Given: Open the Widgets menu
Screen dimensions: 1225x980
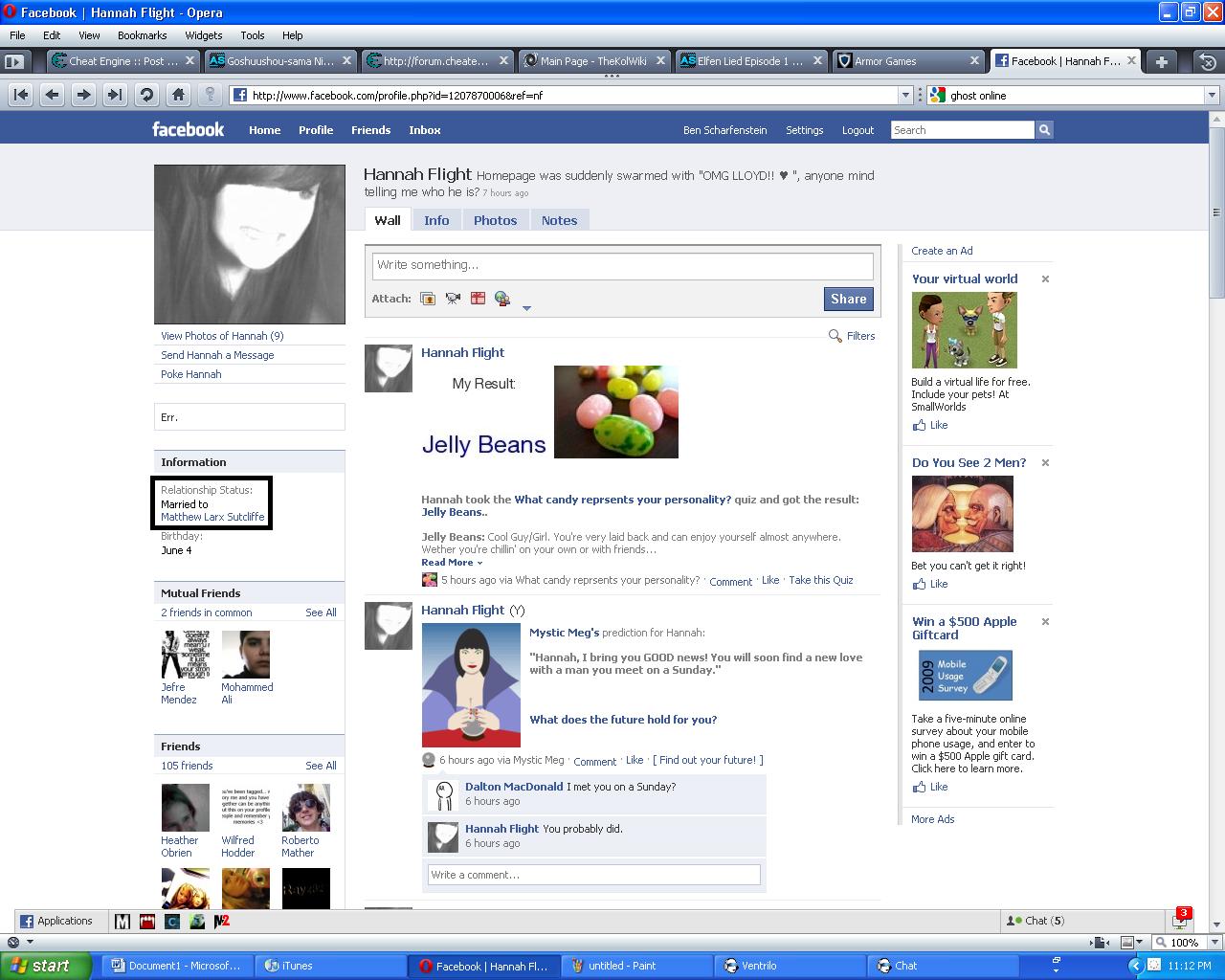Looking at the screenshot, I should coord(204,35).
